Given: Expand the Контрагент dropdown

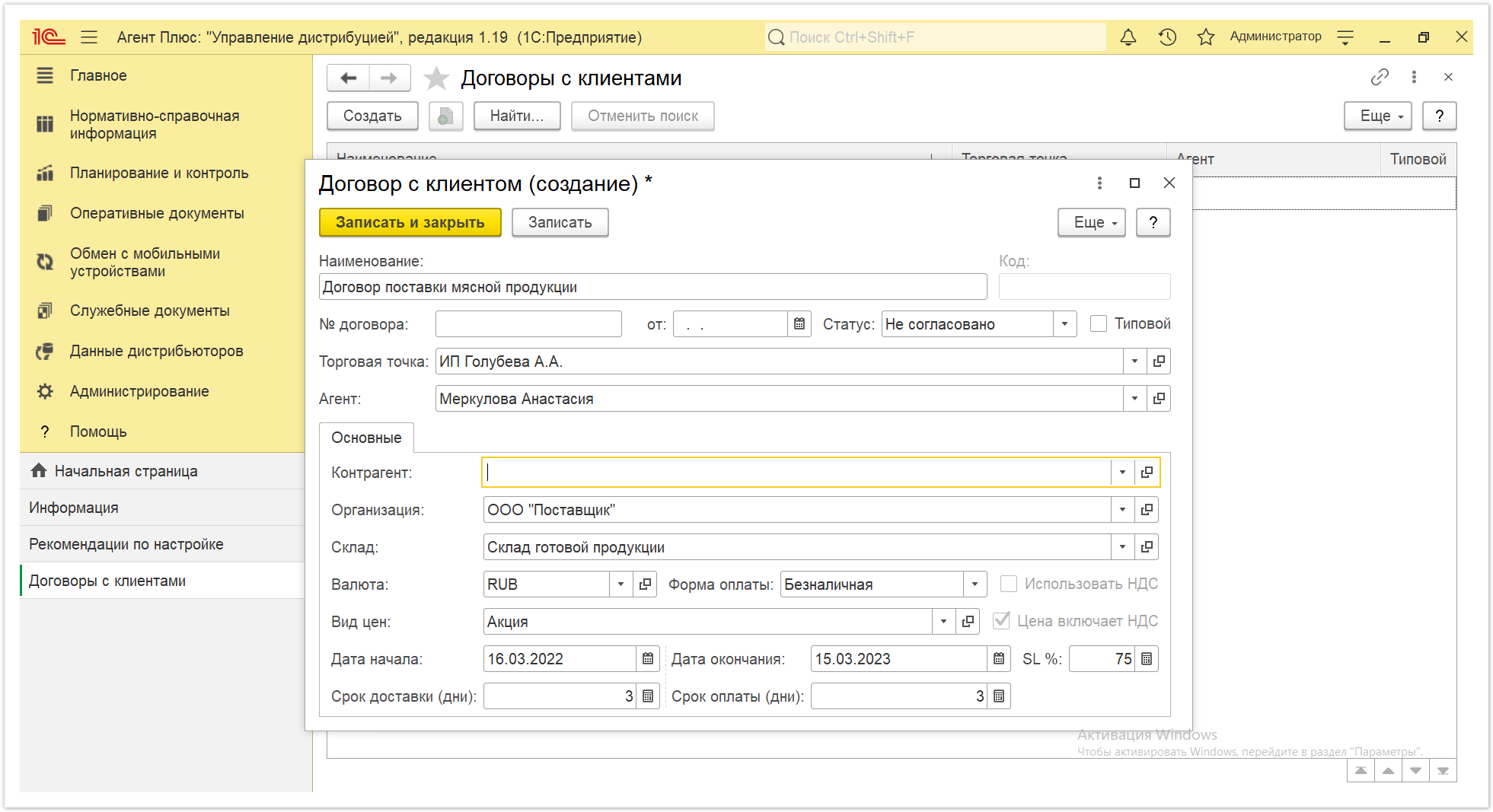Looking at the screenshot, I should pyautogui.click(x=1122, y=473).
